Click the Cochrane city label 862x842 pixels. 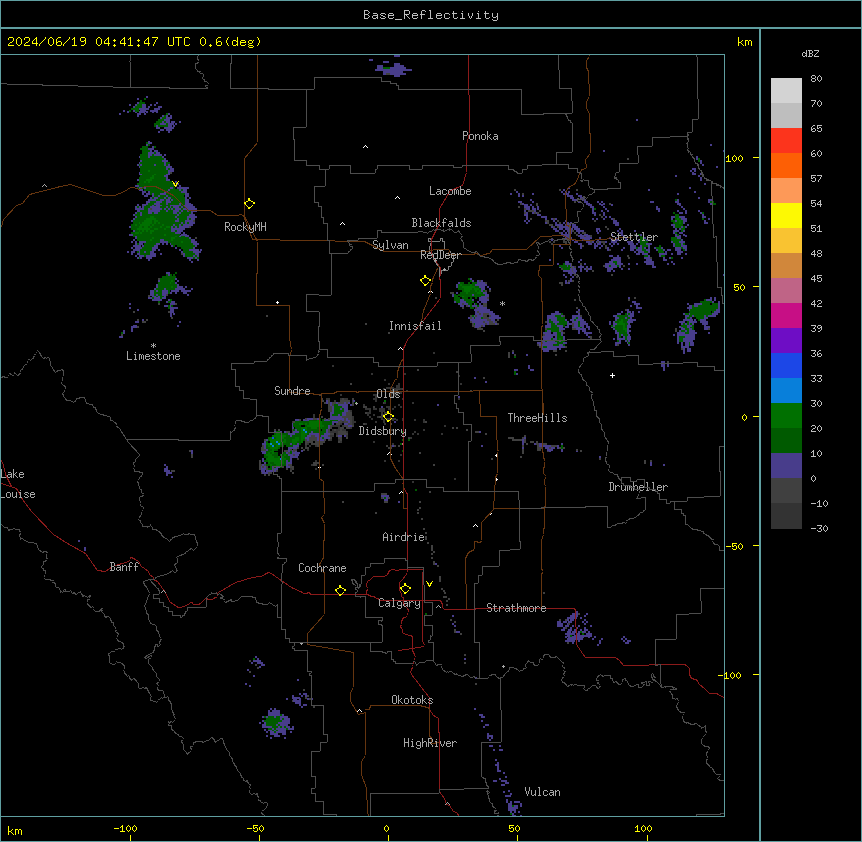point(322,568)
